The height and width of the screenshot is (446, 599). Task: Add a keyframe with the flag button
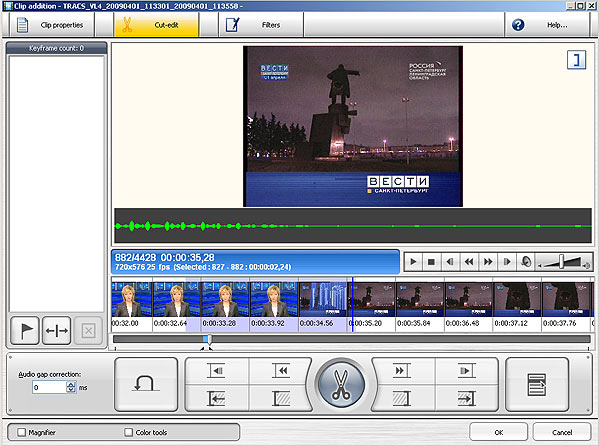(x=25, y=331)
